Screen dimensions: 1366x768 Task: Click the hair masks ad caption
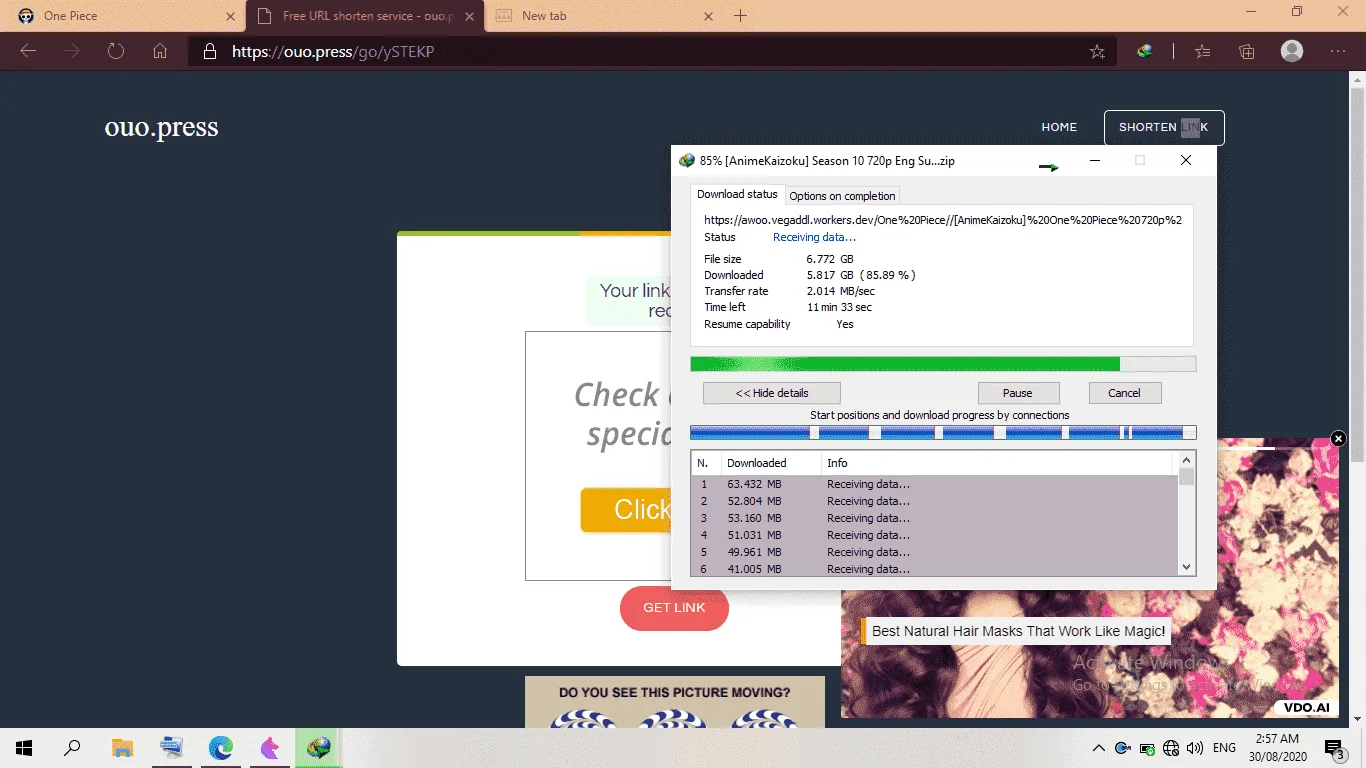pyautogui.click(x=1018, y=631)
